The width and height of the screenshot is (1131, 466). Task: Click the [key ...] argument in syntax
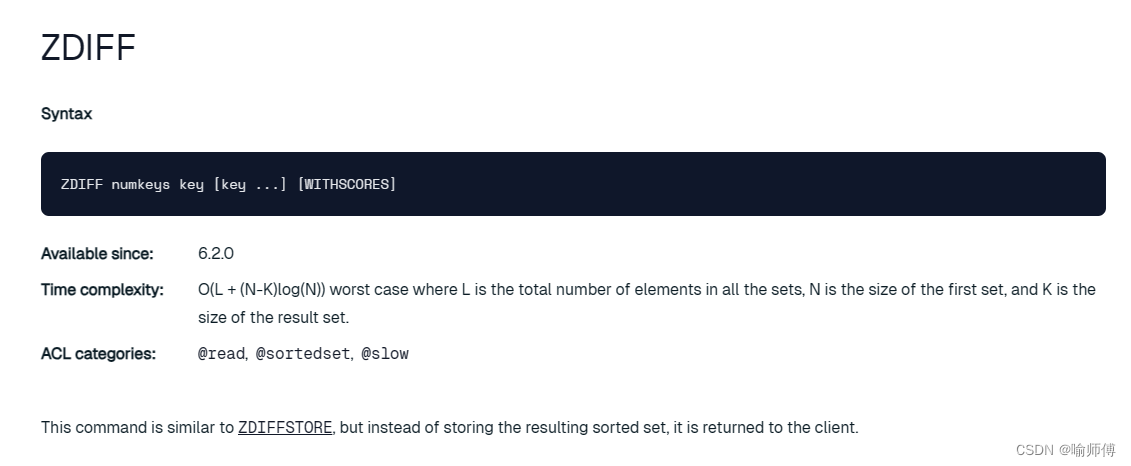[250, 184]
